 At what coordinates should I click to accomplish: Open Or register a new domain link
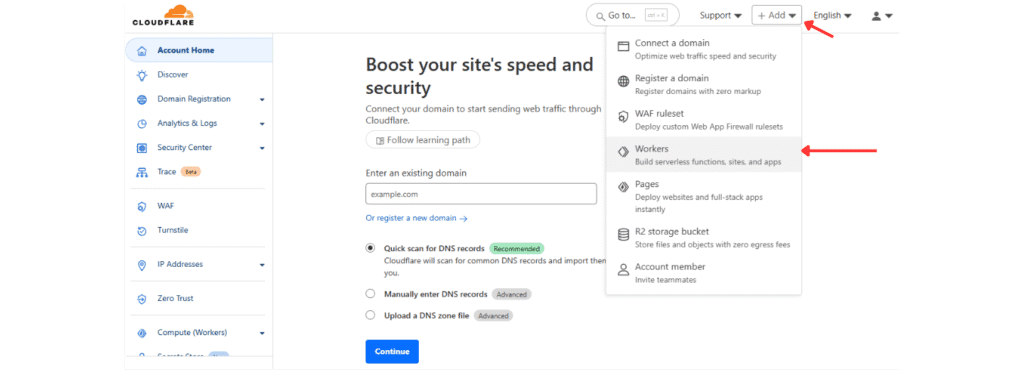click(416, 219)
